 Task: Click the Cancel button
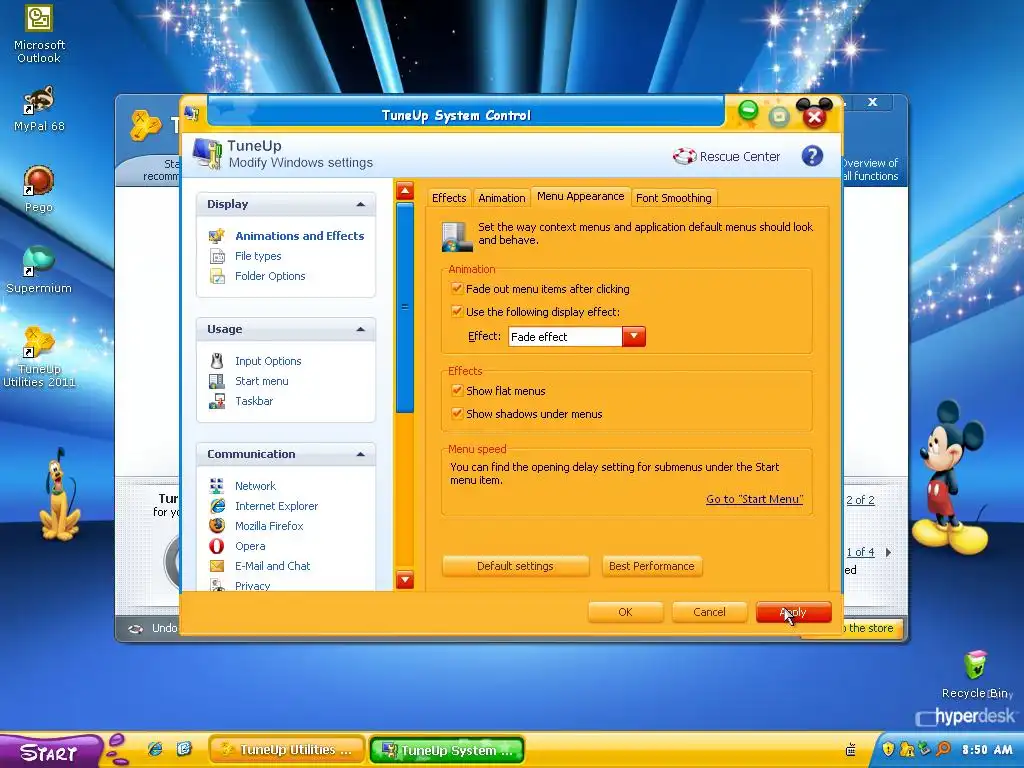(709, 612)
